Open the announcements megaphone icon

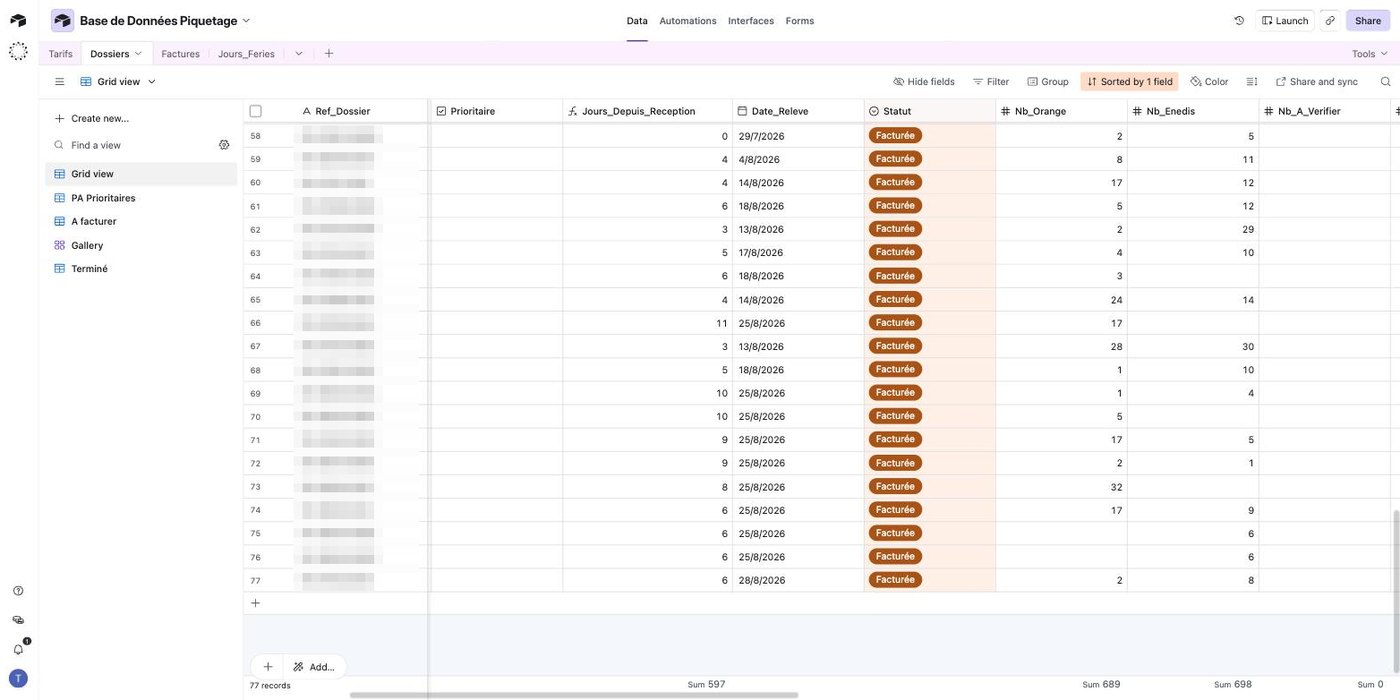pos(18,620)
